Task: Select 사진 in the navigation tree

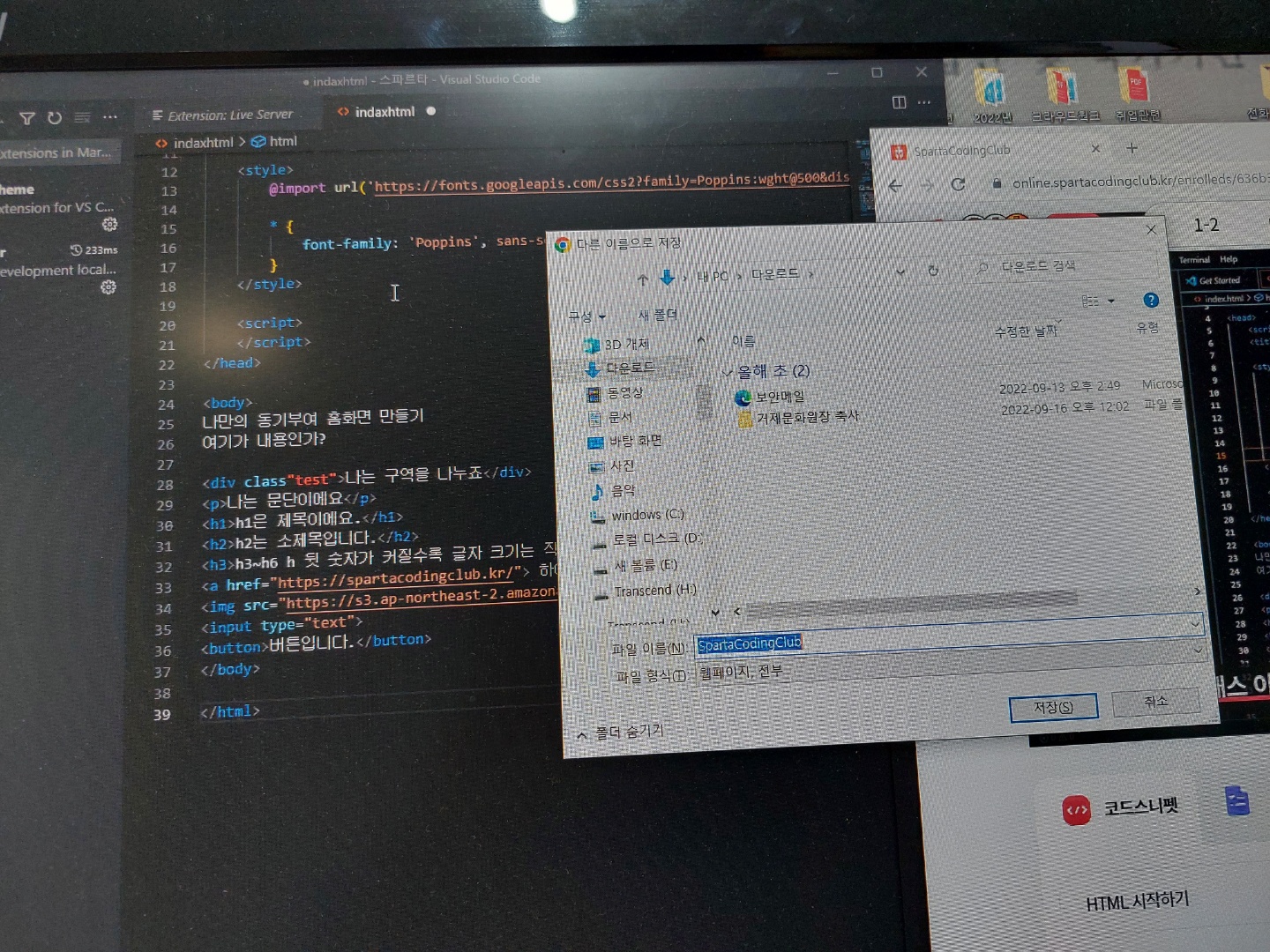Action: [x=612, y=465]
